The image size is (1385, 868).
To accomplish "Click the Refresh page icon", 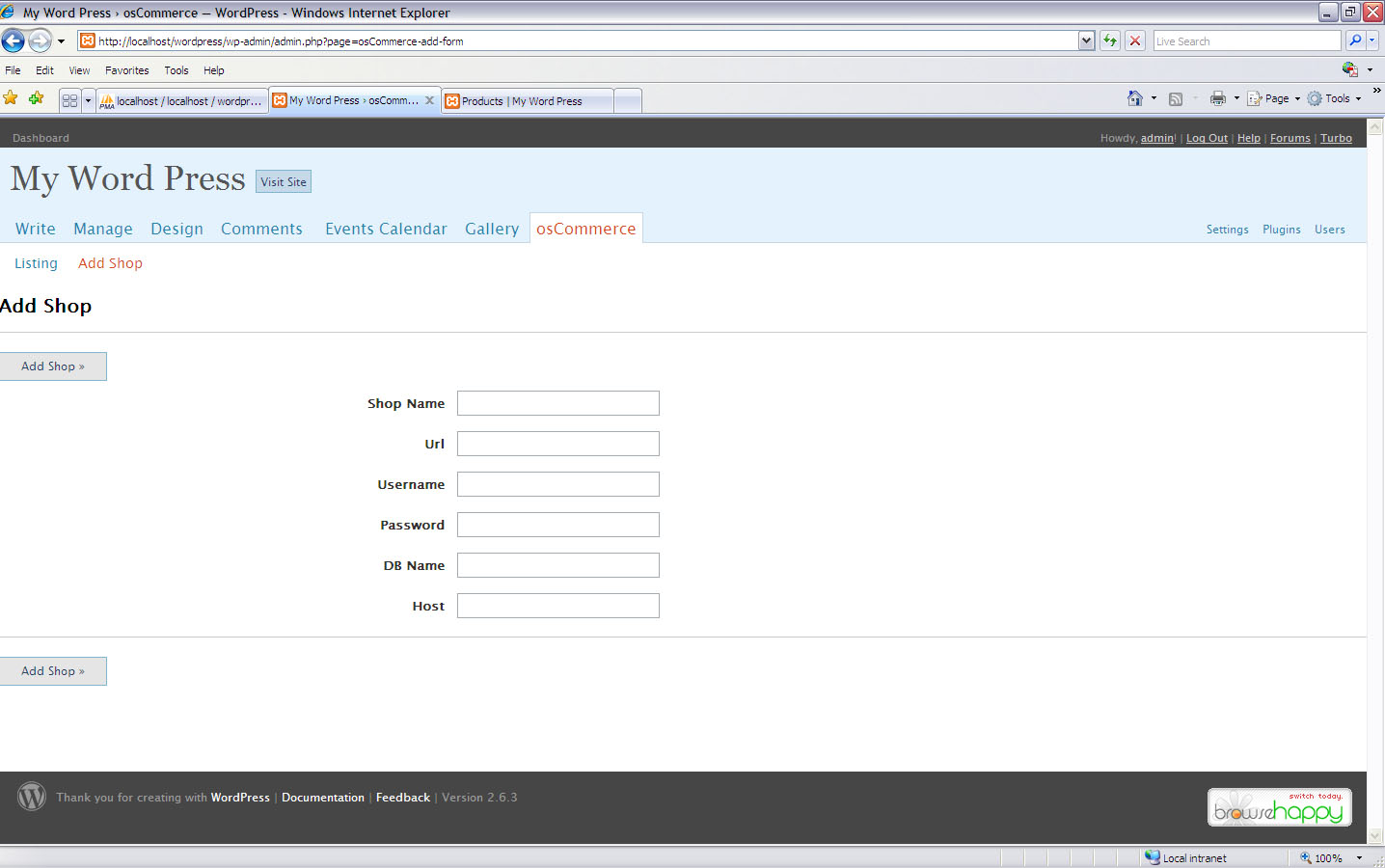I will click(x=1110, y=41).
